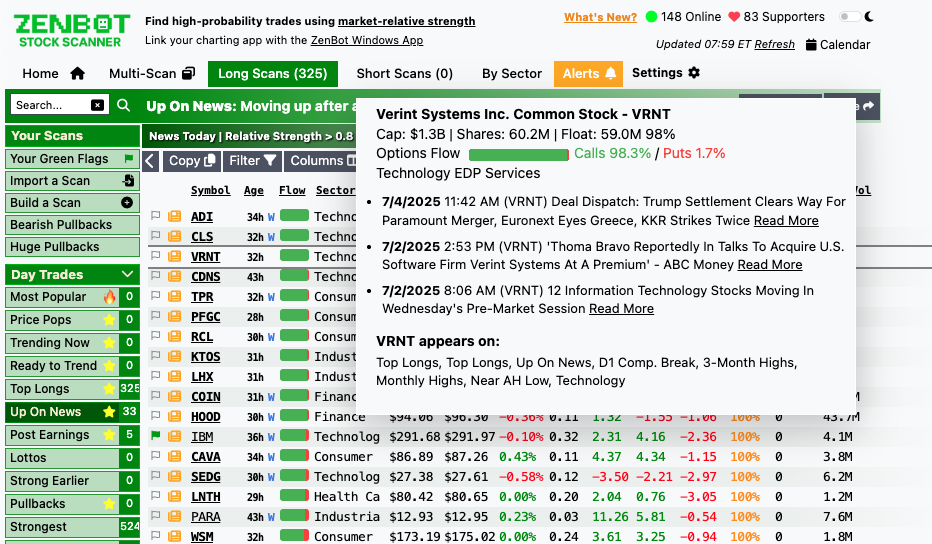Open the Calendar icon link
Image resolution: width=932 pixels, height=544 pixels.
(x=811, y=45)
